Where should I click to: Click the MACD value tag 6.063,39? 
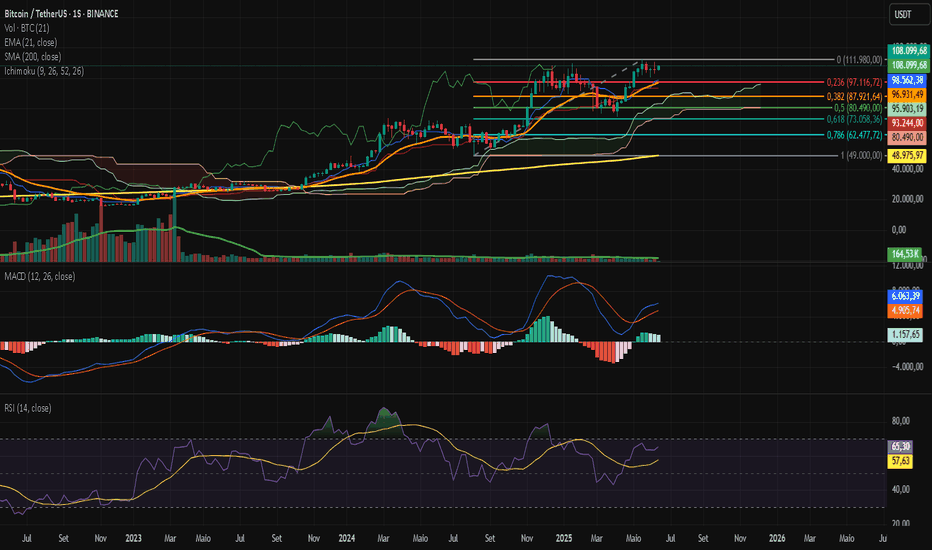point(905,296)
